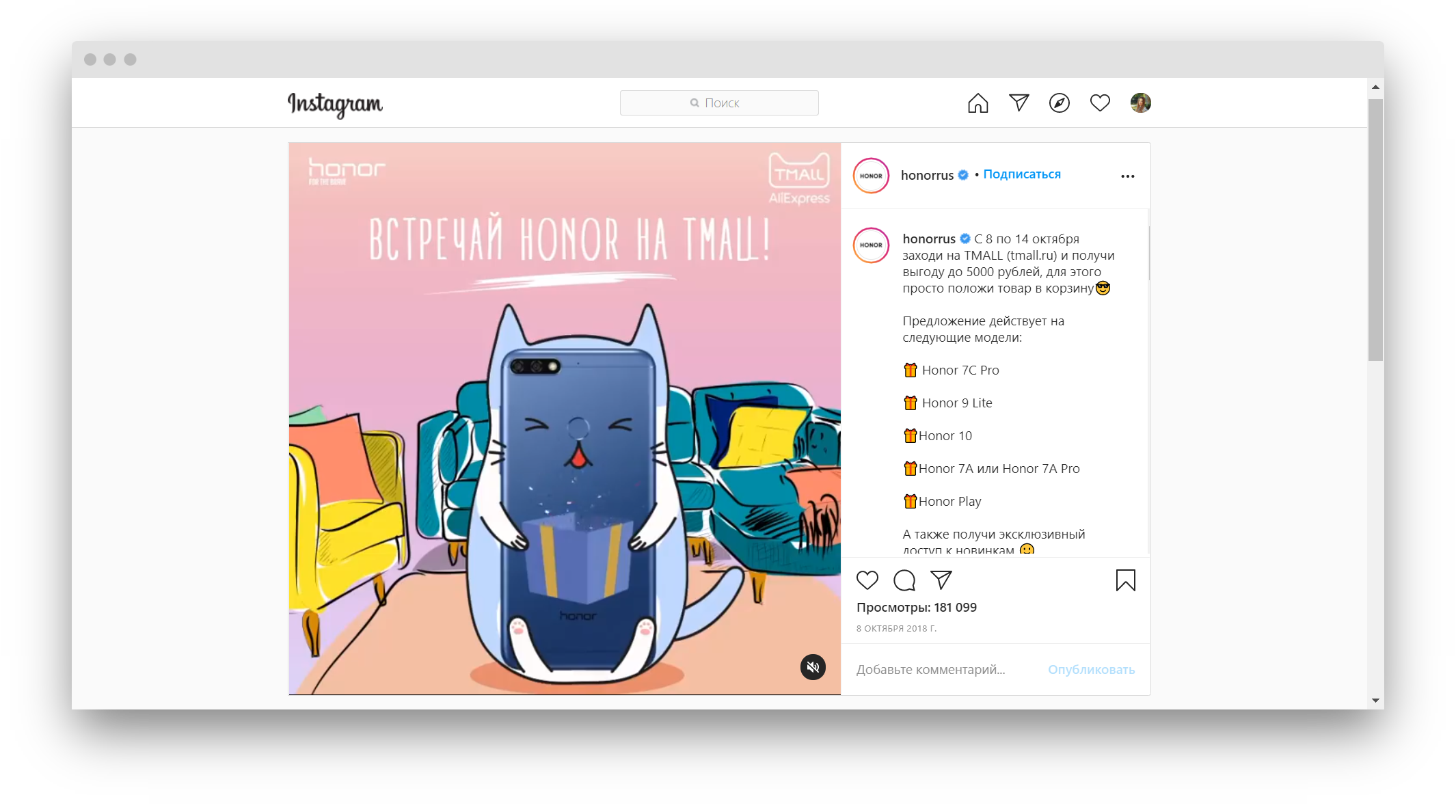Open activity heart icon in top bar
Screen dimensions: 1456x812
click(x=1100, y=103)
